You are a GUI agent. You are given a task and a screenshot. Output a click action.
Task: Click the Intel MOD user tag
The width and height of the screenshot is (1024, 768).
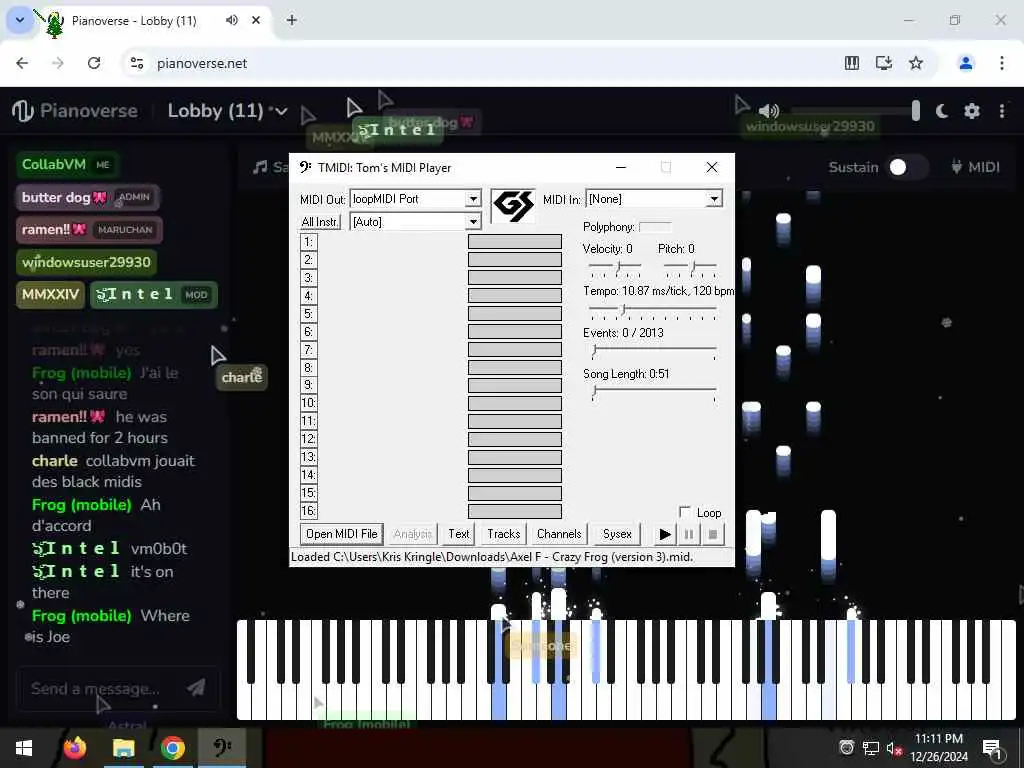point(153,295)
